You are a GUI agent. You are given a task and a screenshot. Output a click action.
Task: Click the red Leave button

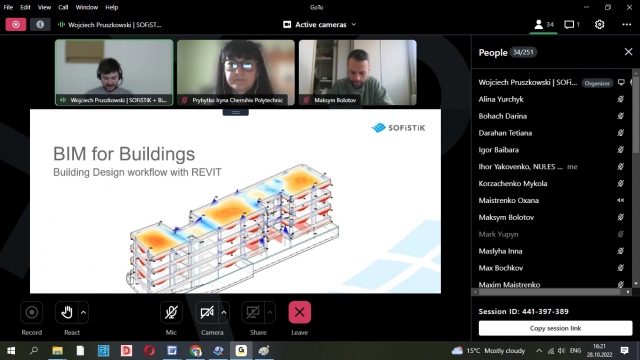(x=299, y=312)
